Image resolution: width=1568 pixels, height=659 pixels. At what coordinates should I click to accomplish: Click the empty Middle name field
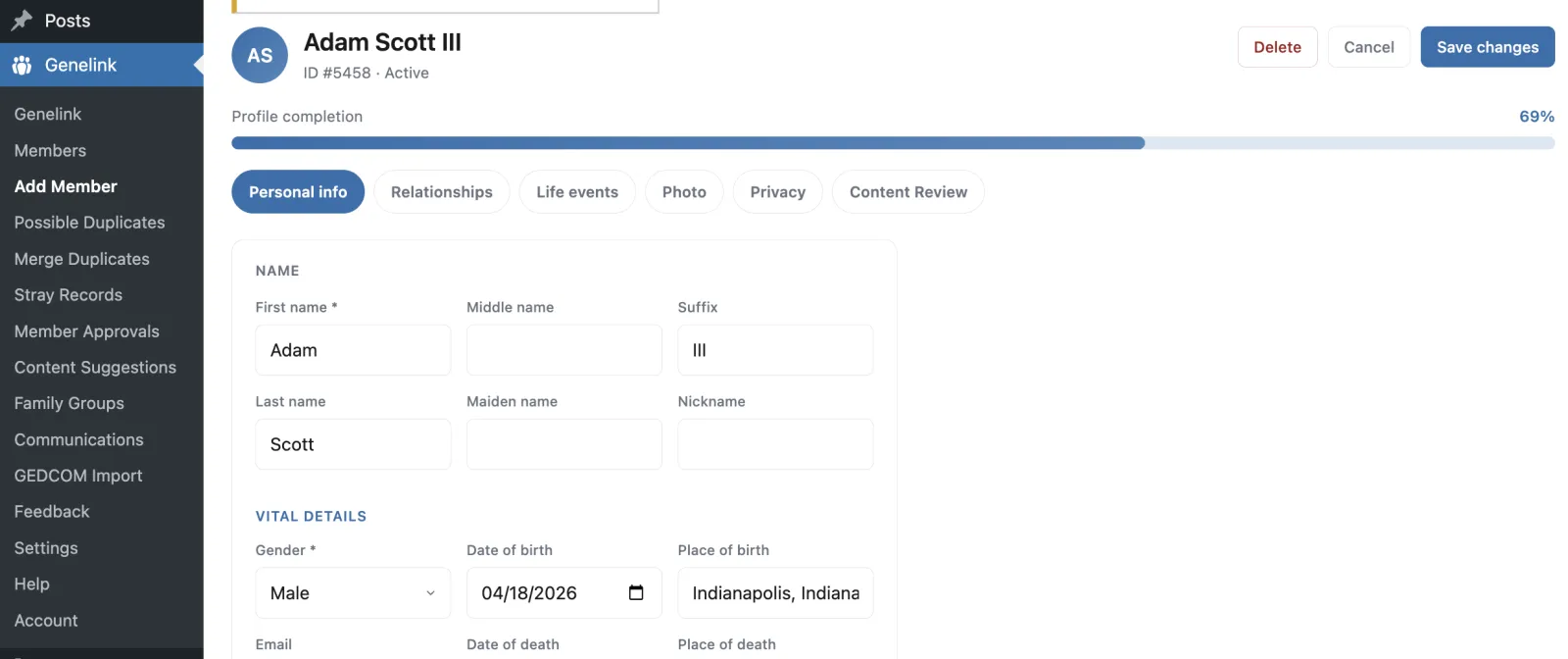coord(564,350)
